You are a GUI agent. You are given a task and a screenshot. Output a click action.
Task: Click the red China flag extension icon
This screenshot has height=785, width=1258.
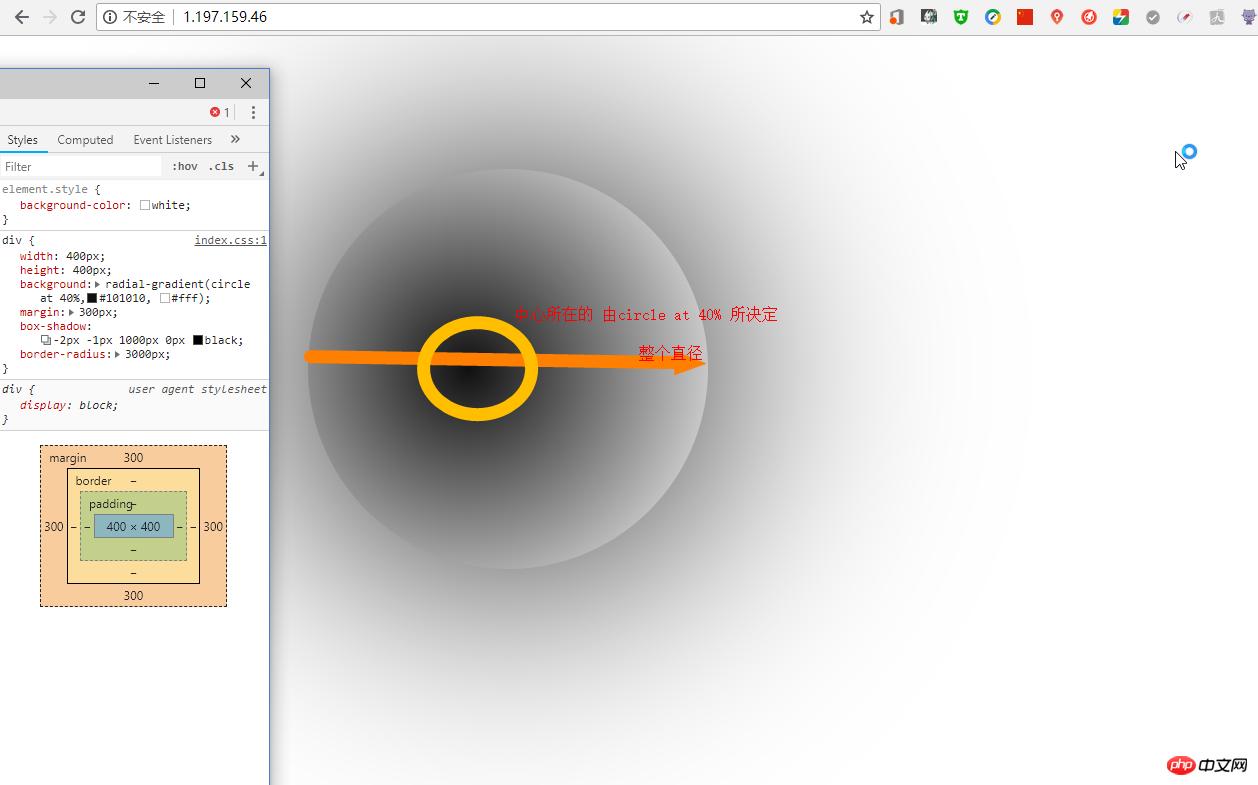(x=1024, y=17)
